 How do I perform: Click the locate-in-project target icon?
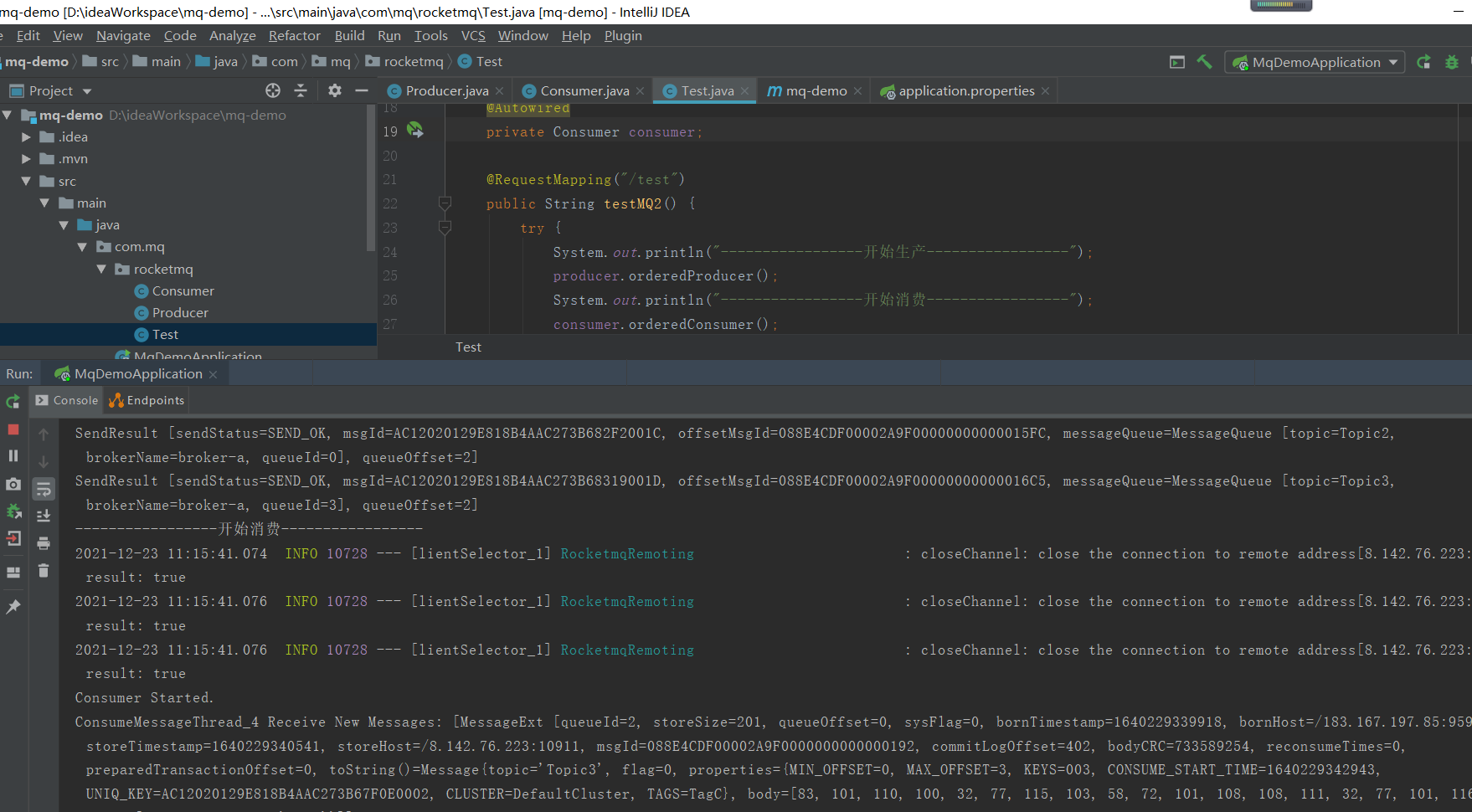pos(273,90)
